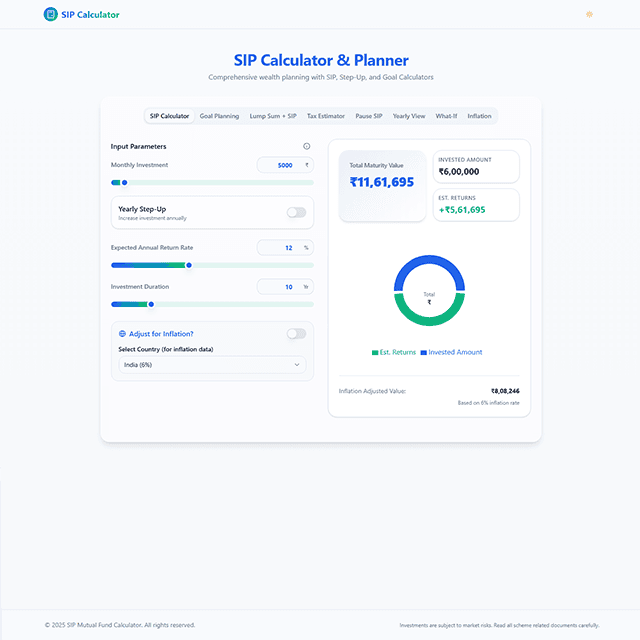Click the SIP Calculator brand link

pos(82,14)
